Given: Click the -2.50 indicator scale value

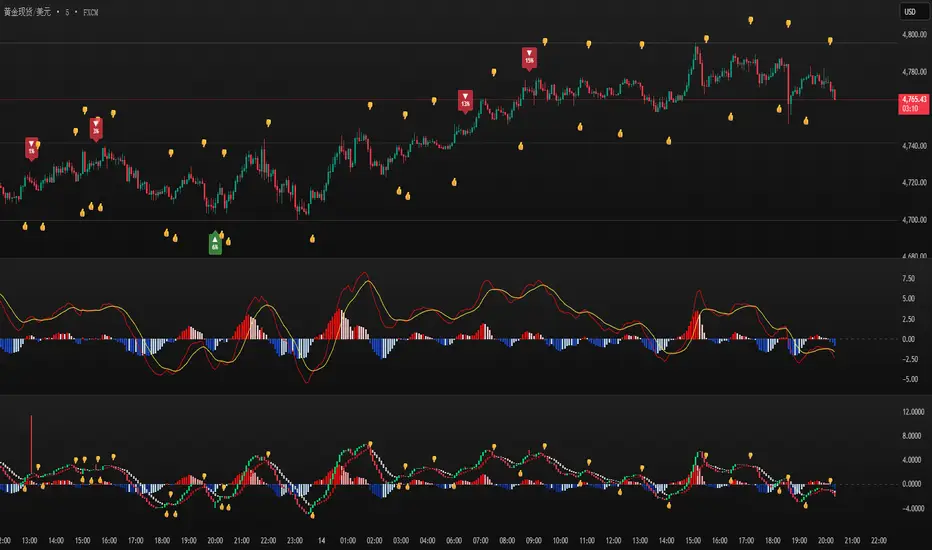Looking at the screenshot, I should [910, 359].
